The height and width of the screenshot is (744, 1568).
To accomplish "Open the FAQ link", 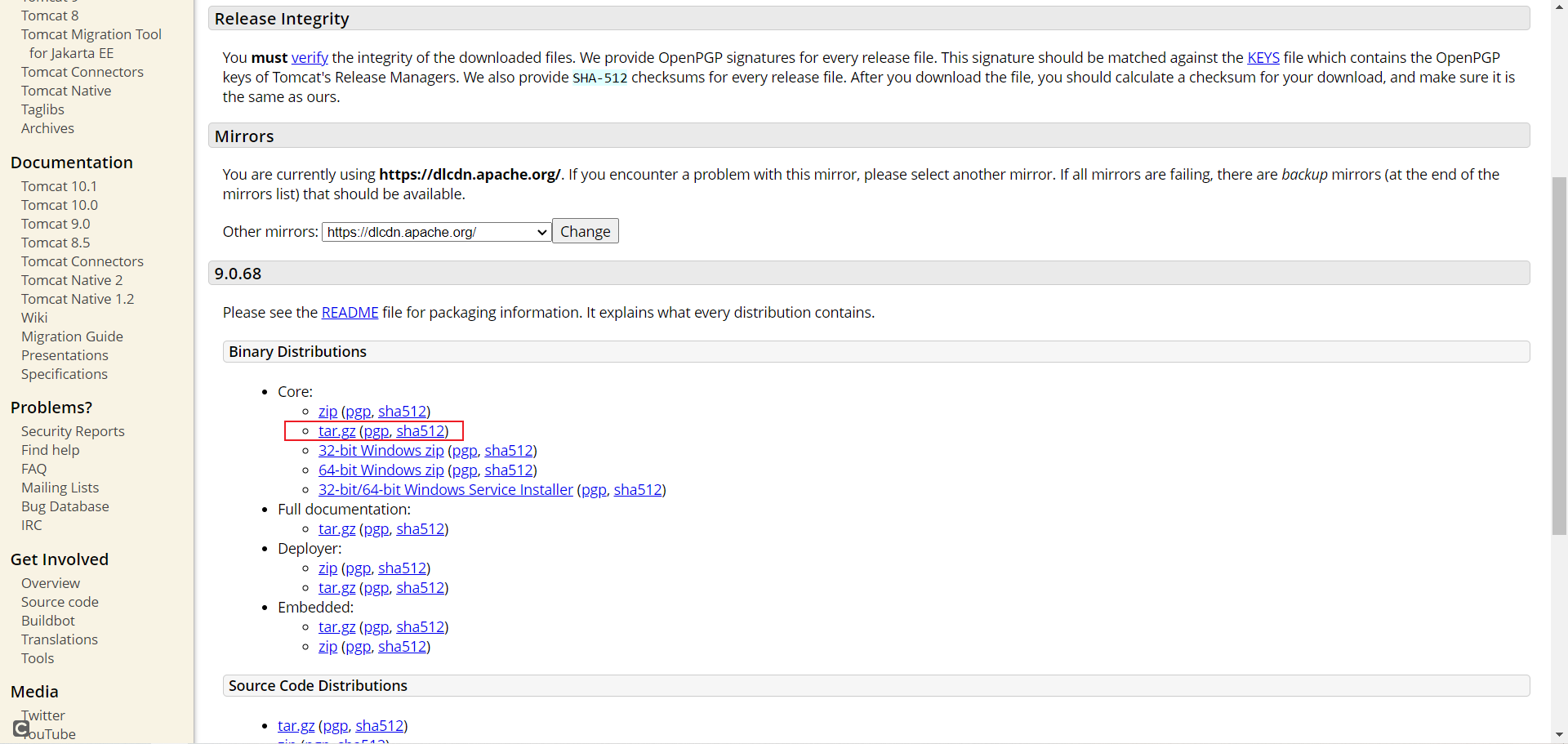I will [x=33, y=469].
